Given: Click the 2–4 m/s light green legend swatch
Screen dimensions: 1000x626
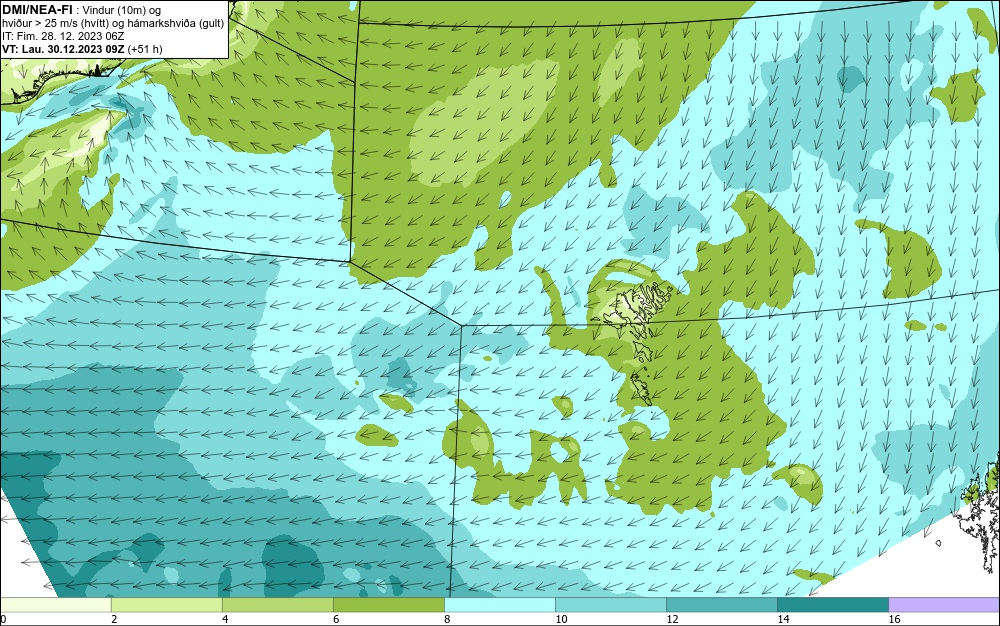Looking at the screenshot, I should (166, 604).
